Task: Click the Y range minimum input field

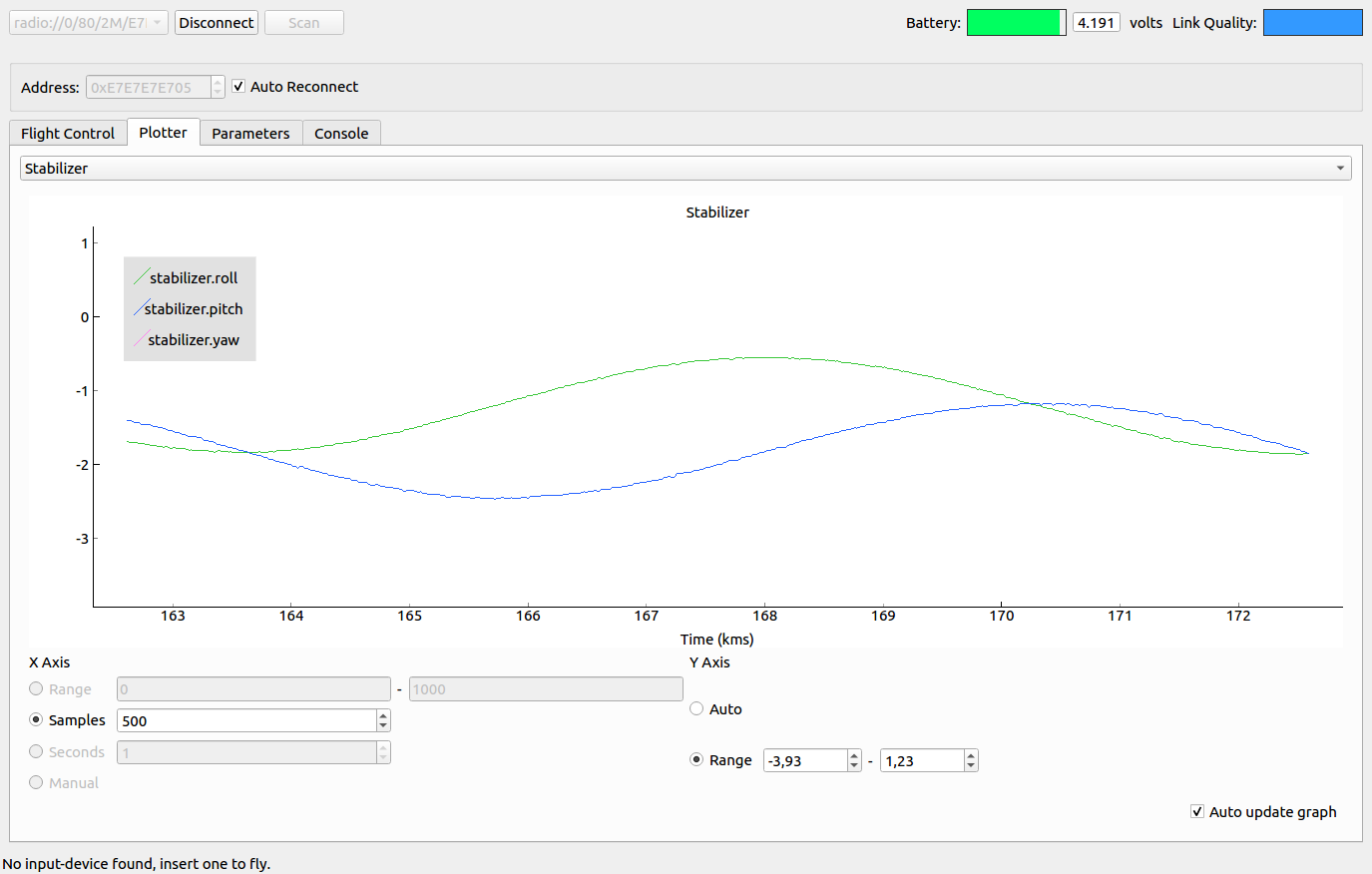Action: click(x=804, y=761)
